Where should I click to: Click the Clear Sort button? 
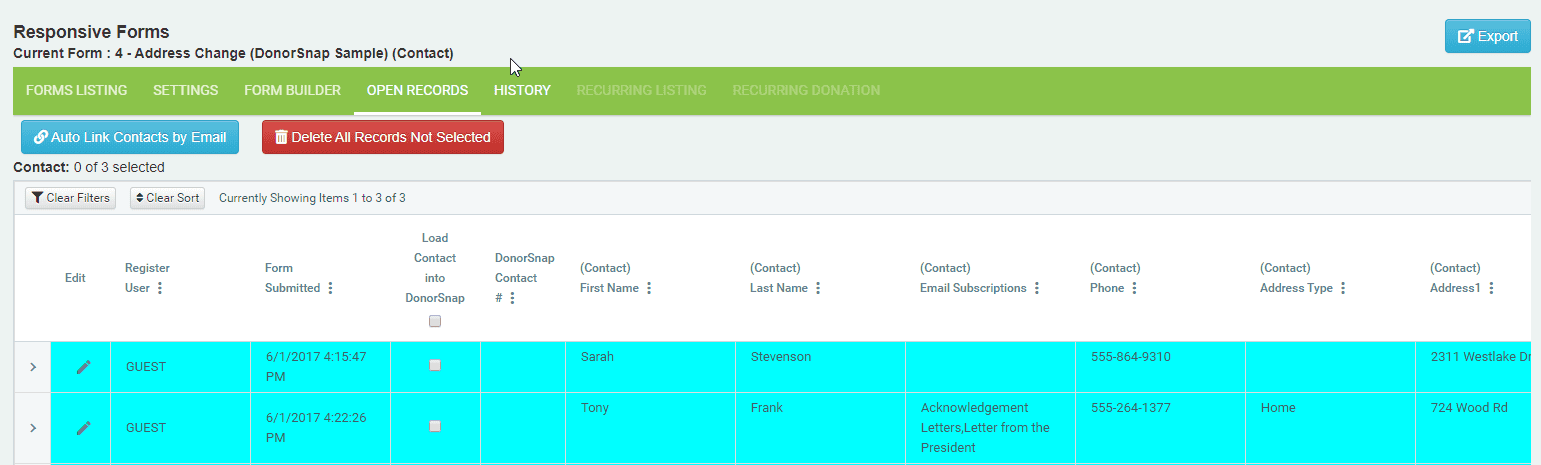tap(167, 198)
